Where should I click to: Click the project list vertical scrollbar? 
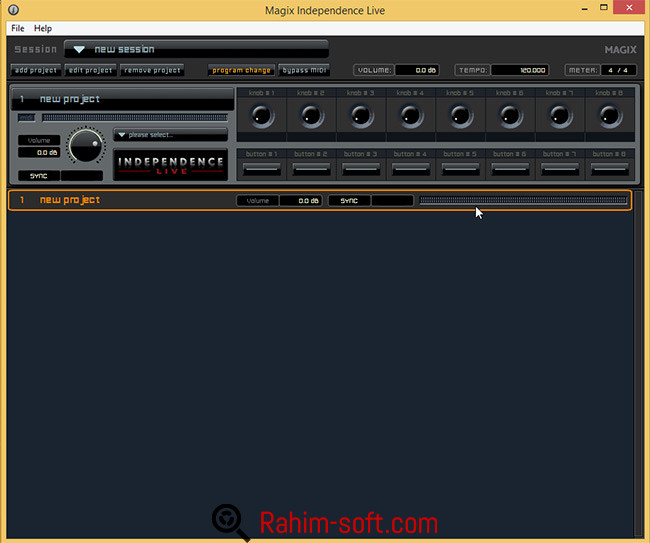pos(638,364)
